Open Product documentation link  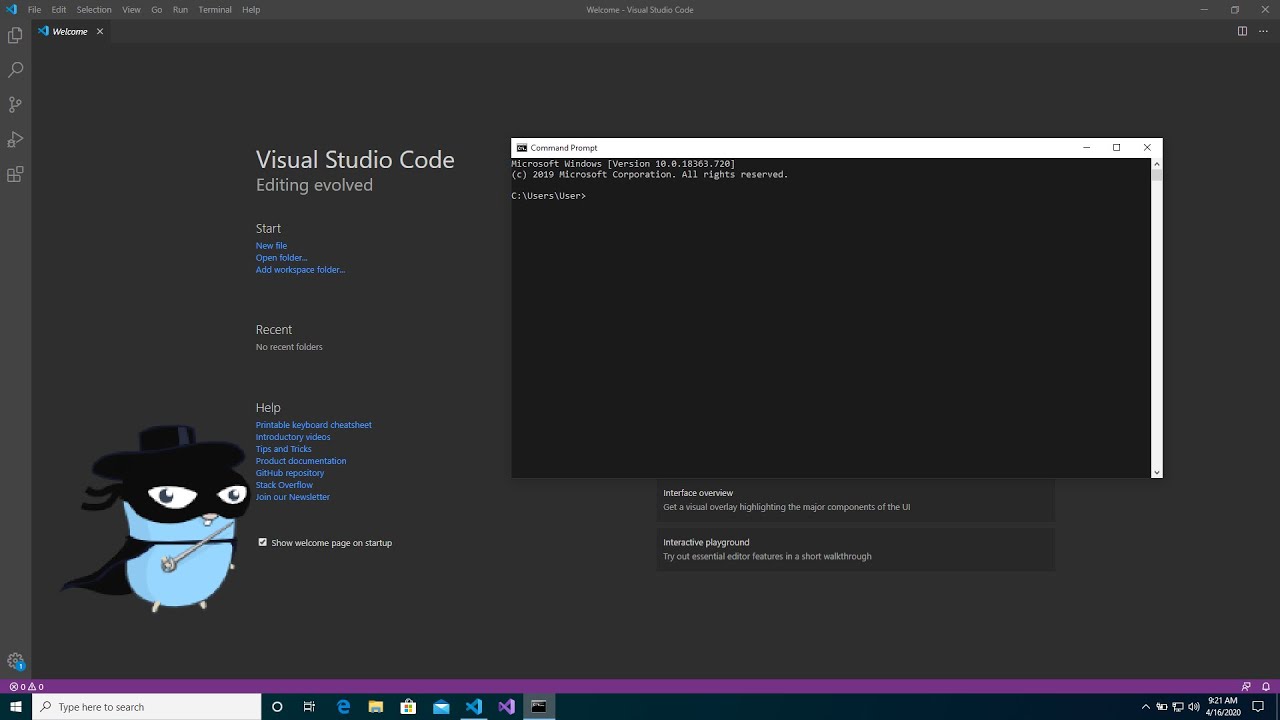click(x=301, y=461)
